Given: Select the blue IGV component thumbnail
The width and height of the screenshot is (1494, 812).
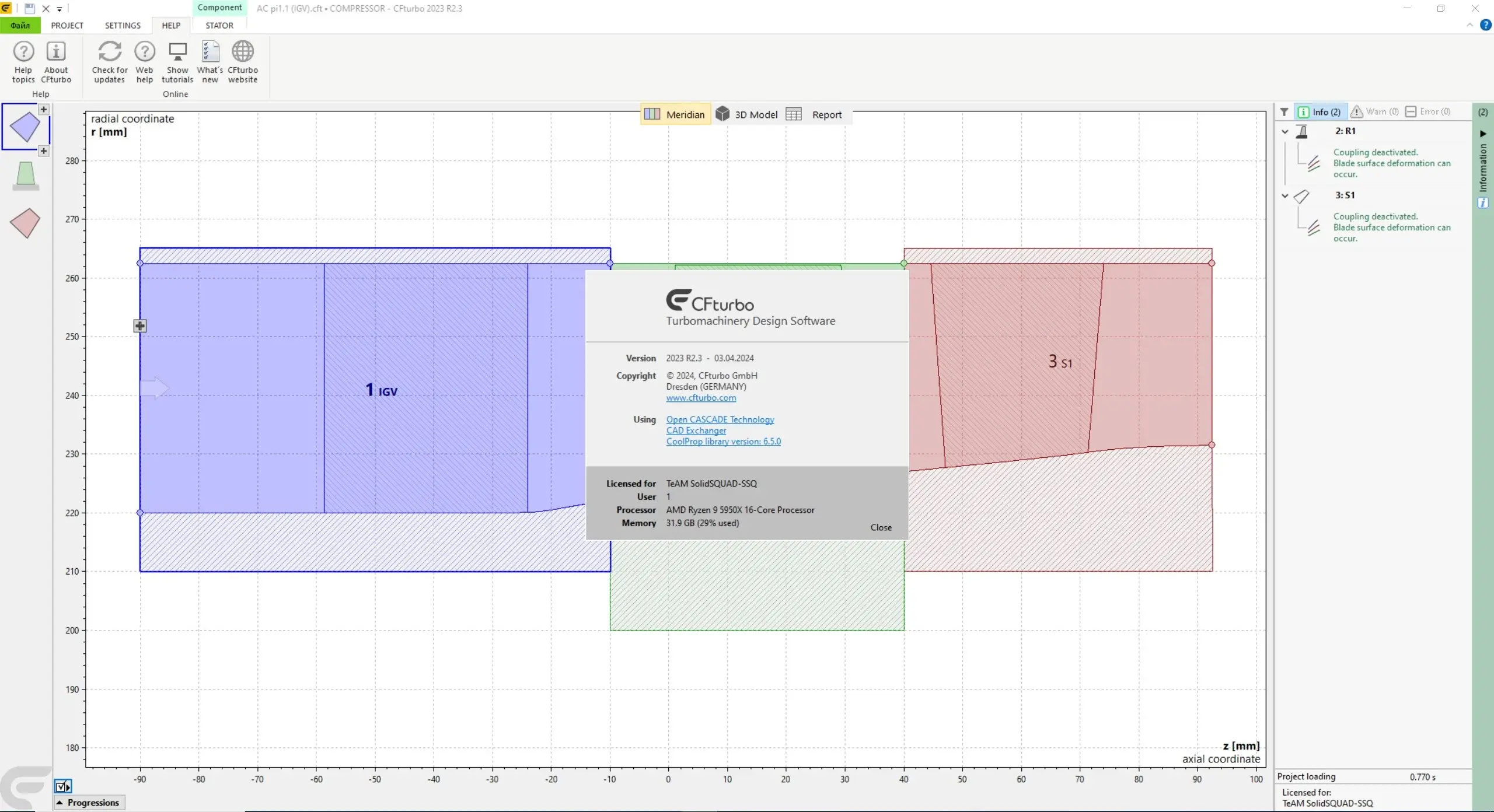Looking at the screenshot, I should (25, 127).
